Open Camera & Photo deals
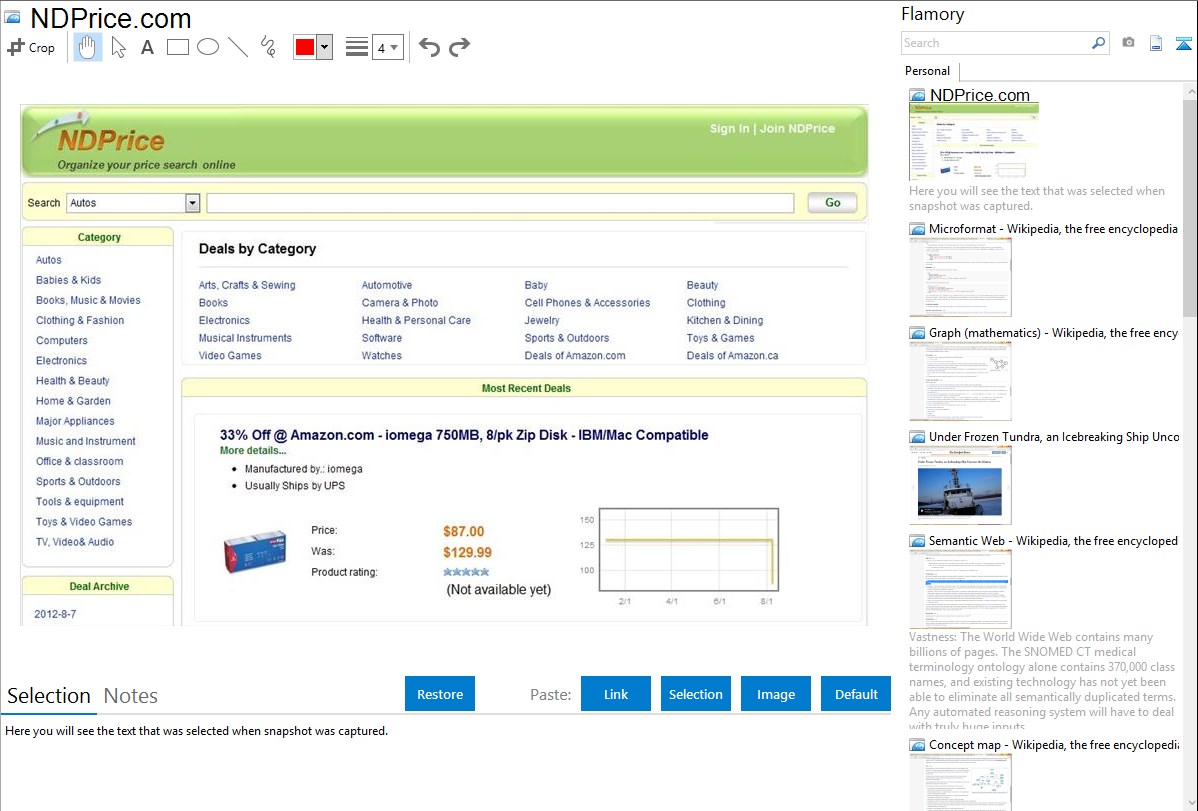The width and height of the screenshot is (1198, 811). click(x=400, y=303)
